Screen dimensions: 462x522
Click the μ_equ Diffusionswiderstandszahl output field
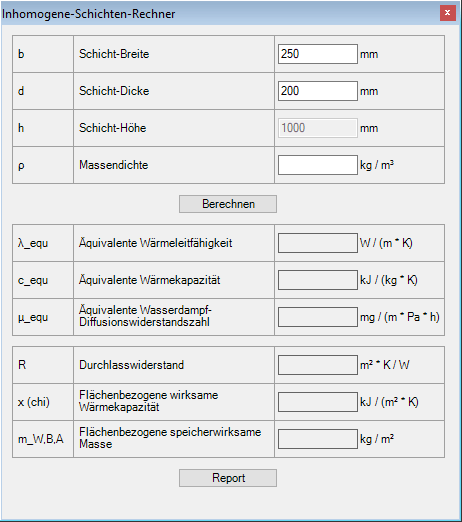coord(318,317)
